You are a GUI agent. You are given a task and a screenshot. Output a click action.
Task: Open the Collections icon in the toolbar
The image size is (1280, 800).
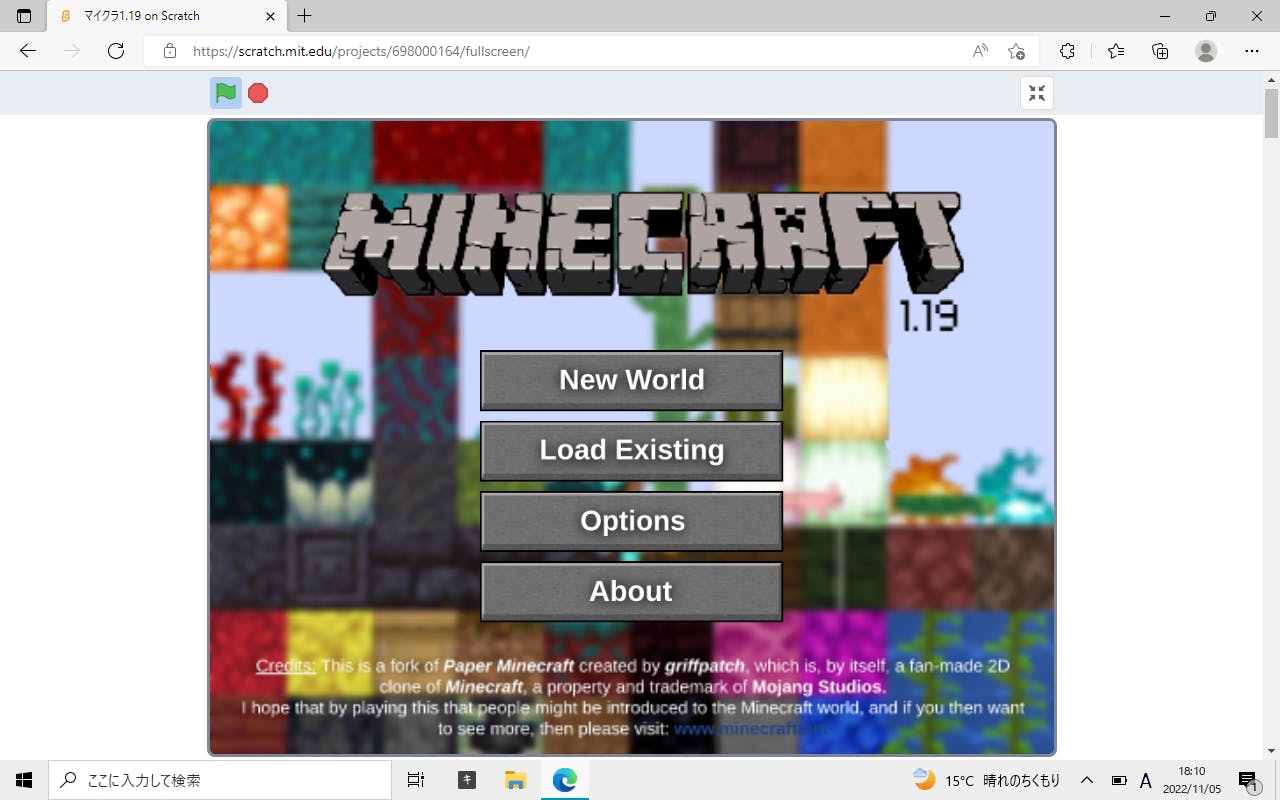point(1160,51)
